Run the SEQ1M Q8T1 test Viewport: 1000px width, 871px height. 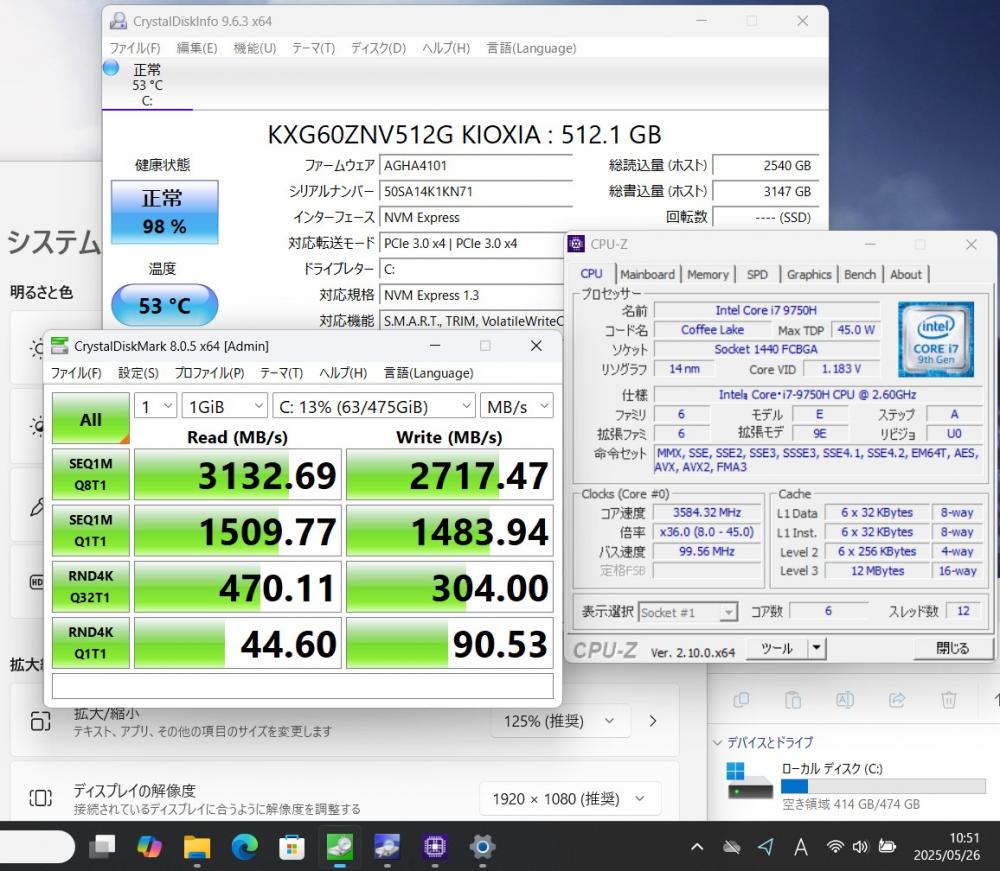pyautogui.click(x=91, y=474)
